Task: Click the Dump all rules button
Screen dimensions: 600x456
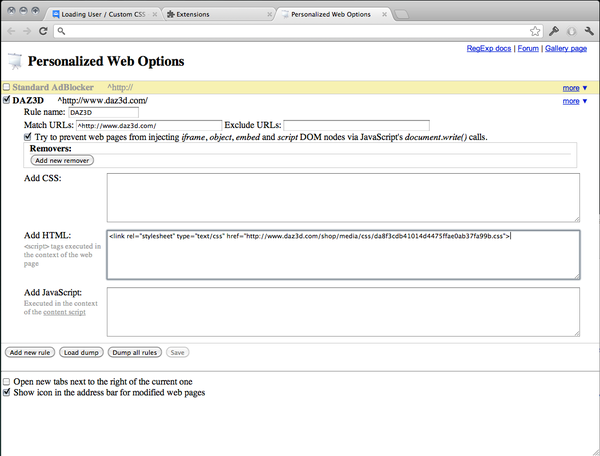Action: 135,352
